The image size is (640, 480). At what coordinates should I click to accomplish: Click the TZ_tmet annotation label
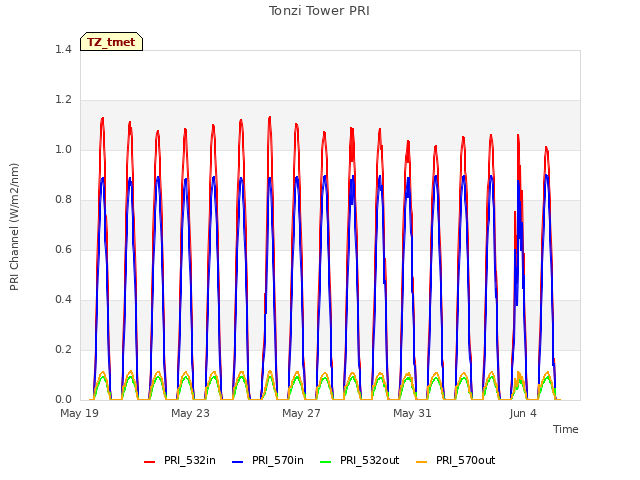pos(111,42)
